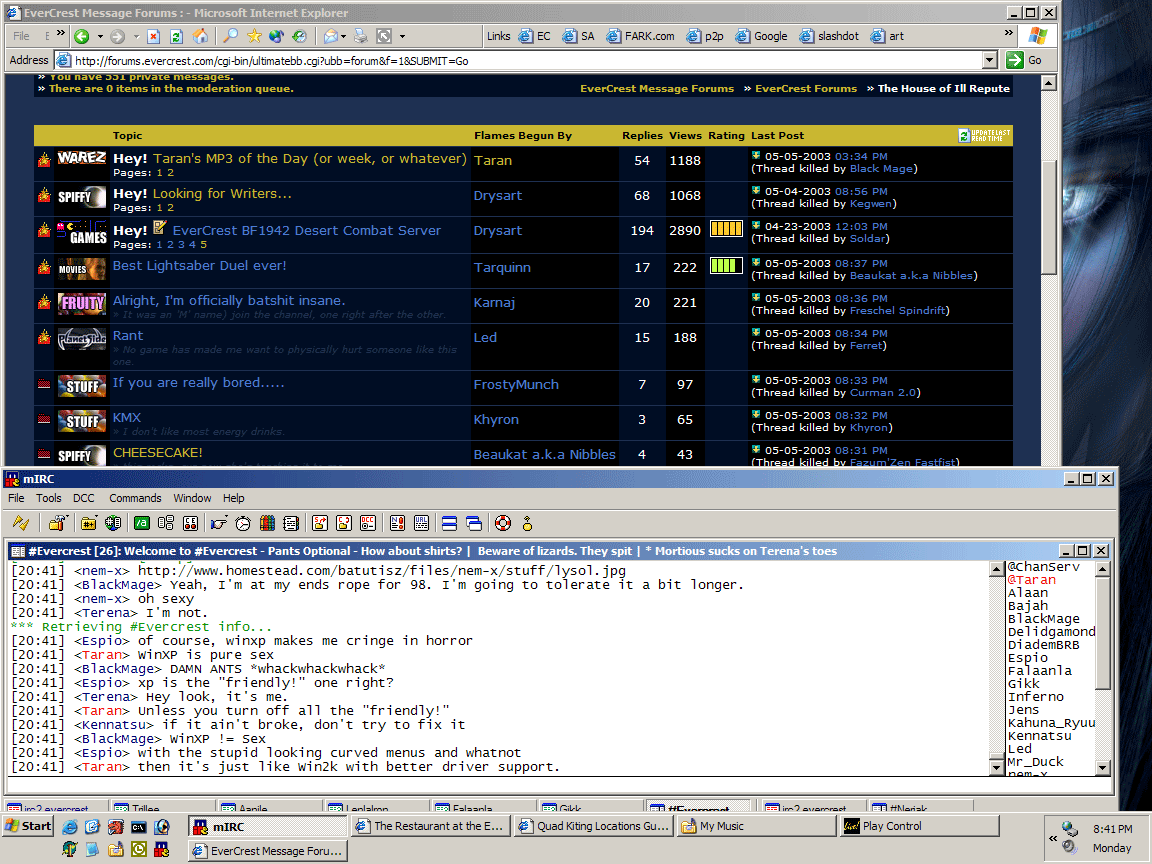Image resolution: width=1152 pixels, height=864 pixels.
Task: Open the mIRC Notify list icon
Action: tap(397, 523)
